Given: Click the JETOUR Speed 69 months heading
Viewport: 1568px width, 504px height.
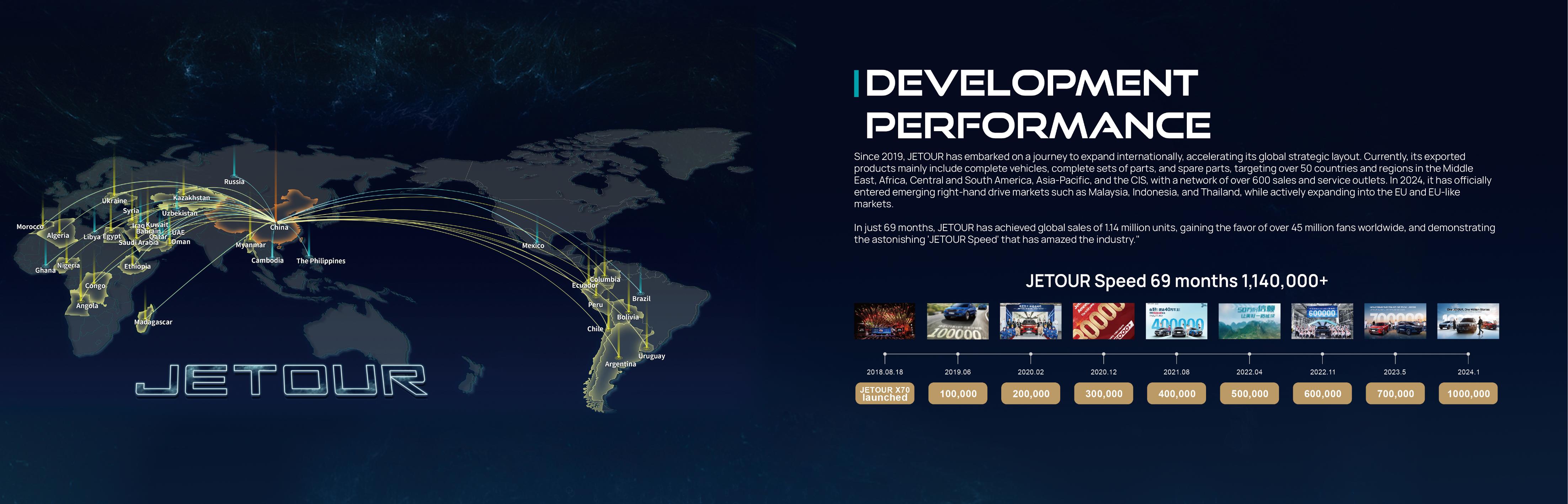Looking at the screenshot, I should click(x=1177, y=280).
